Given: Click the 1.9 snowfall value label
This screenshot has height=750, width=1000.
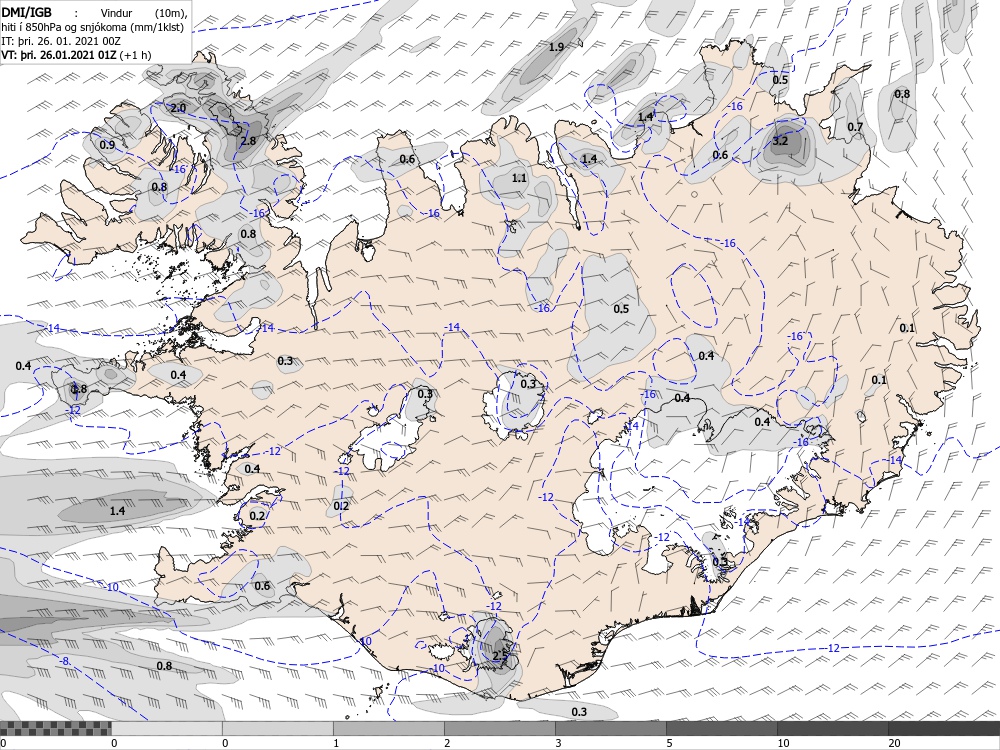Looking at the screenshot, I should pos(556,47).
